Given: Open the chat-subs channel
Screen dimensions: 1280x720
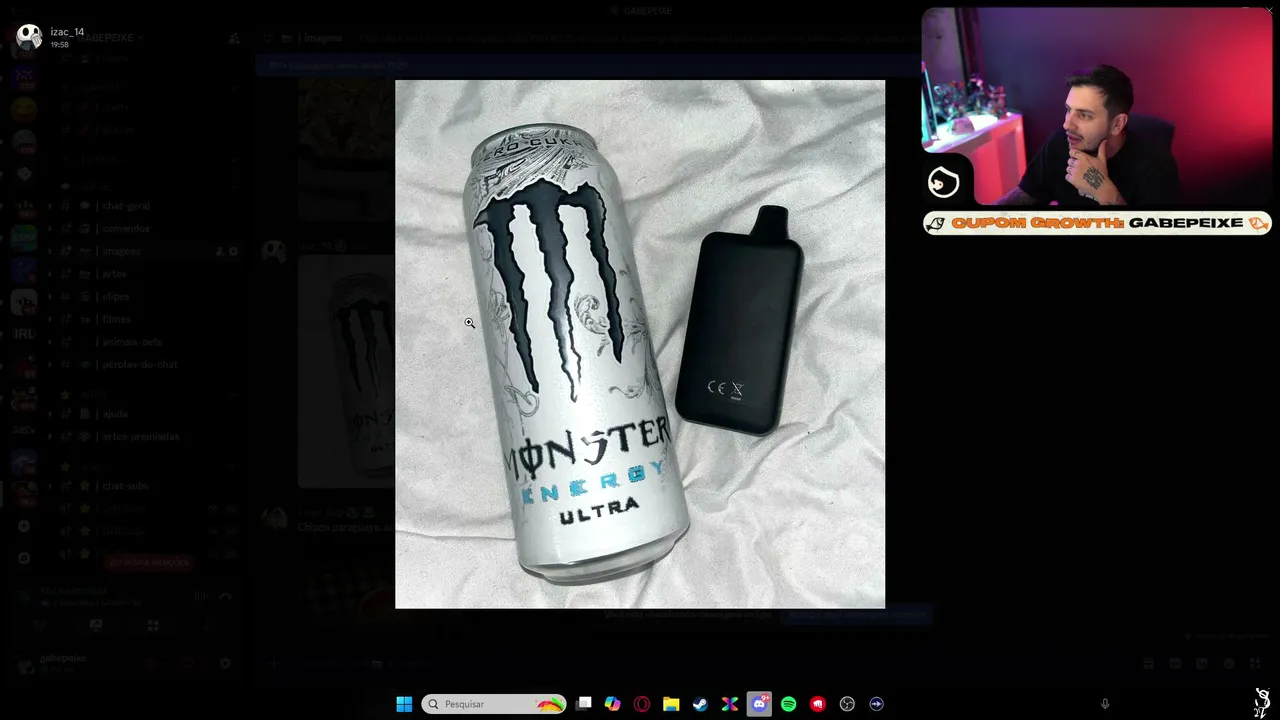Looking at the screenshot, I should tap(124, 486).
